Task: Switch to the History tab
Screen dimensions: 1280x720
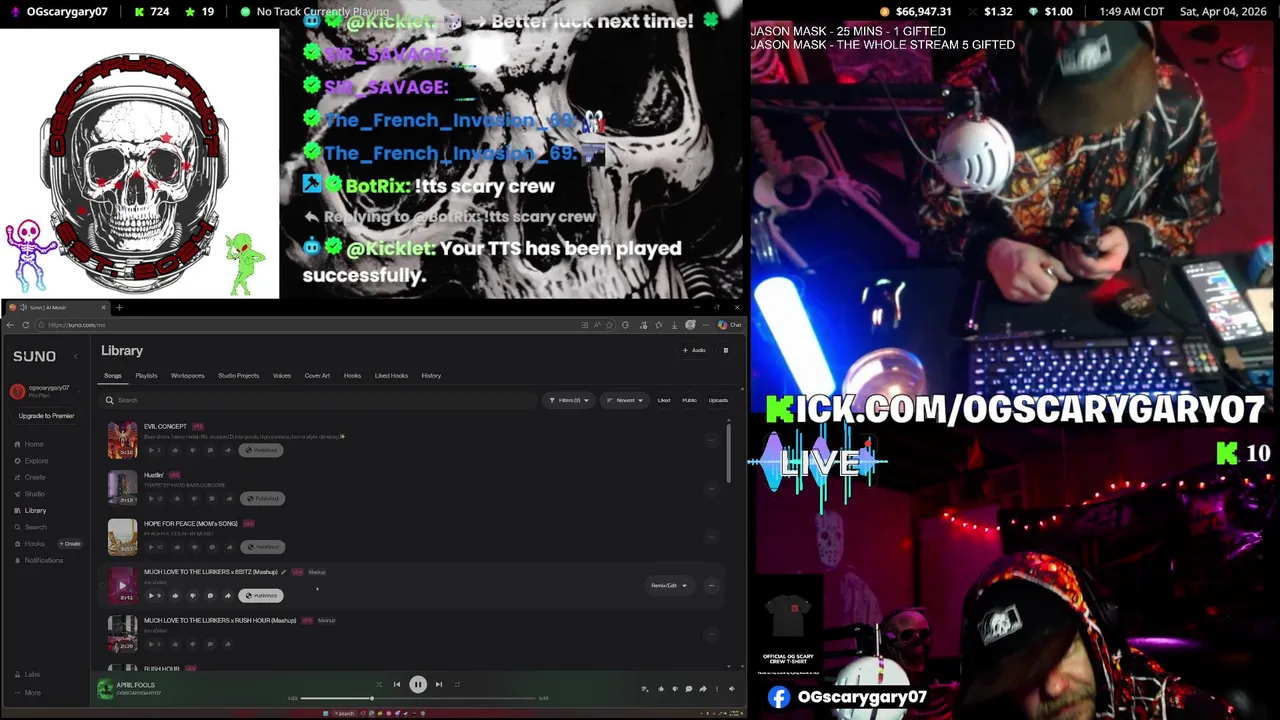Action: click(431, 375)
